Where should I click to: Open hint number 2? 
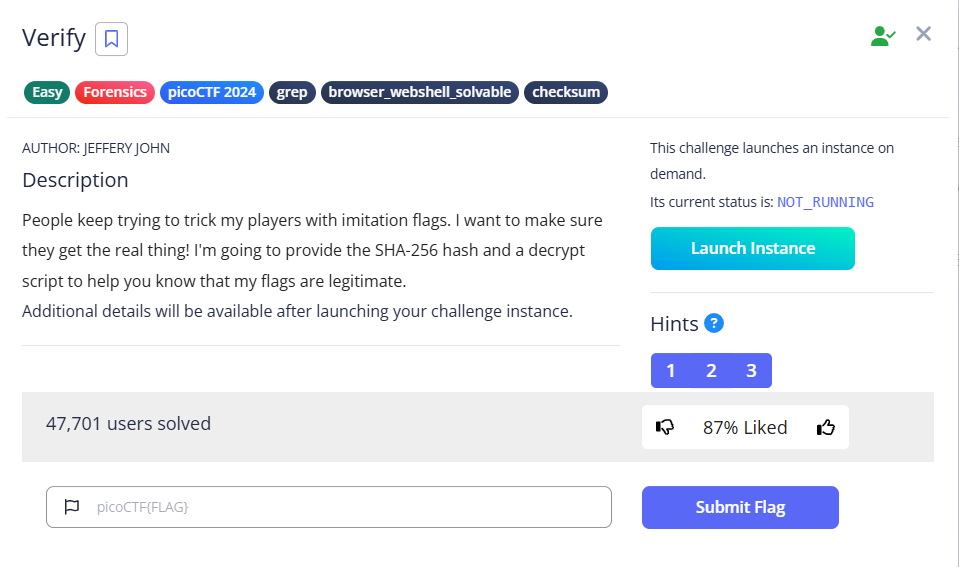[x=711, y=371]
